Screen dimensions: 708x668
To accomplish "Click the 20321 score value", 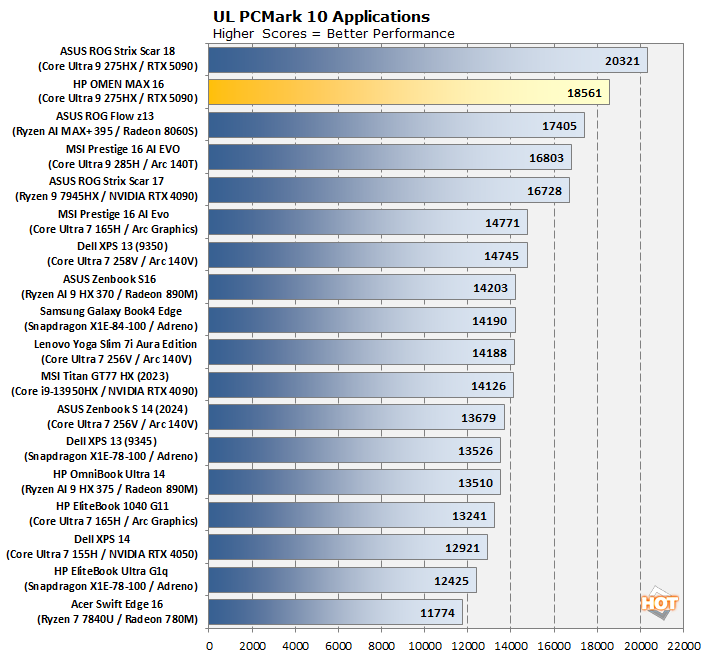I will pos(622,61).
